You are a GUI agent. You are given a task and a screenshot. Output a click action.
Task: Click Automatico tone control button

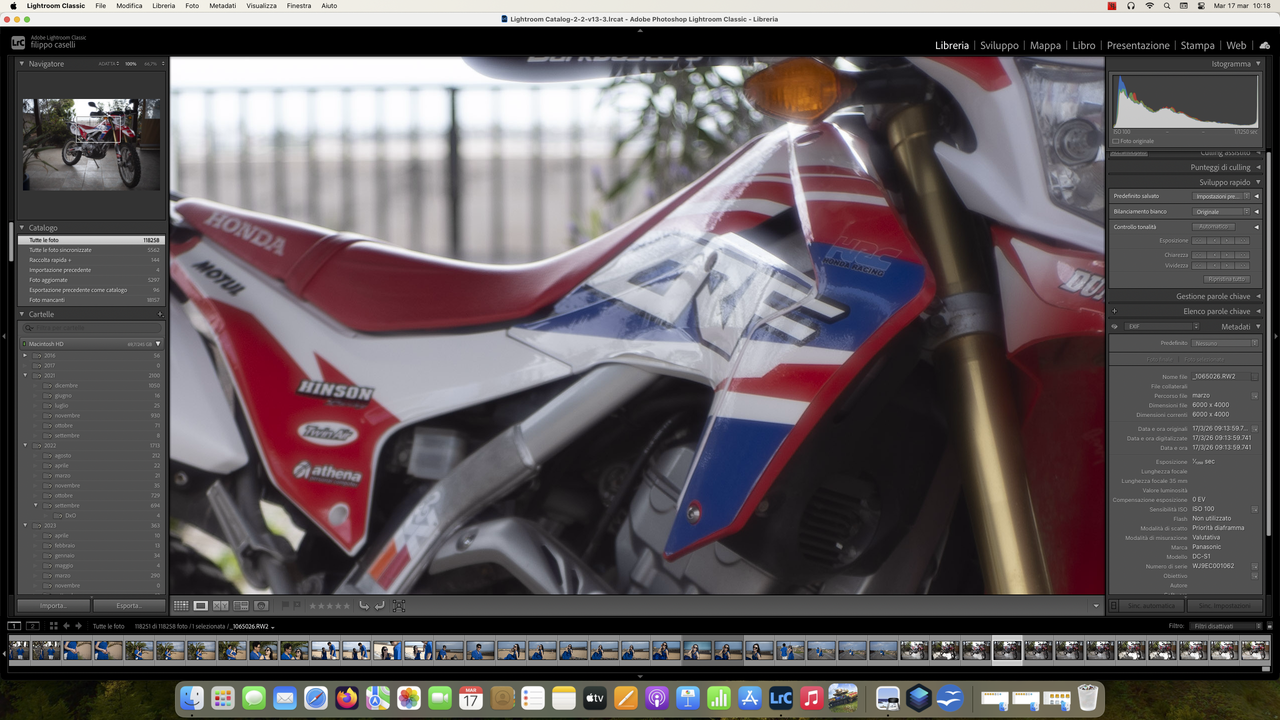coord(1214,227)
